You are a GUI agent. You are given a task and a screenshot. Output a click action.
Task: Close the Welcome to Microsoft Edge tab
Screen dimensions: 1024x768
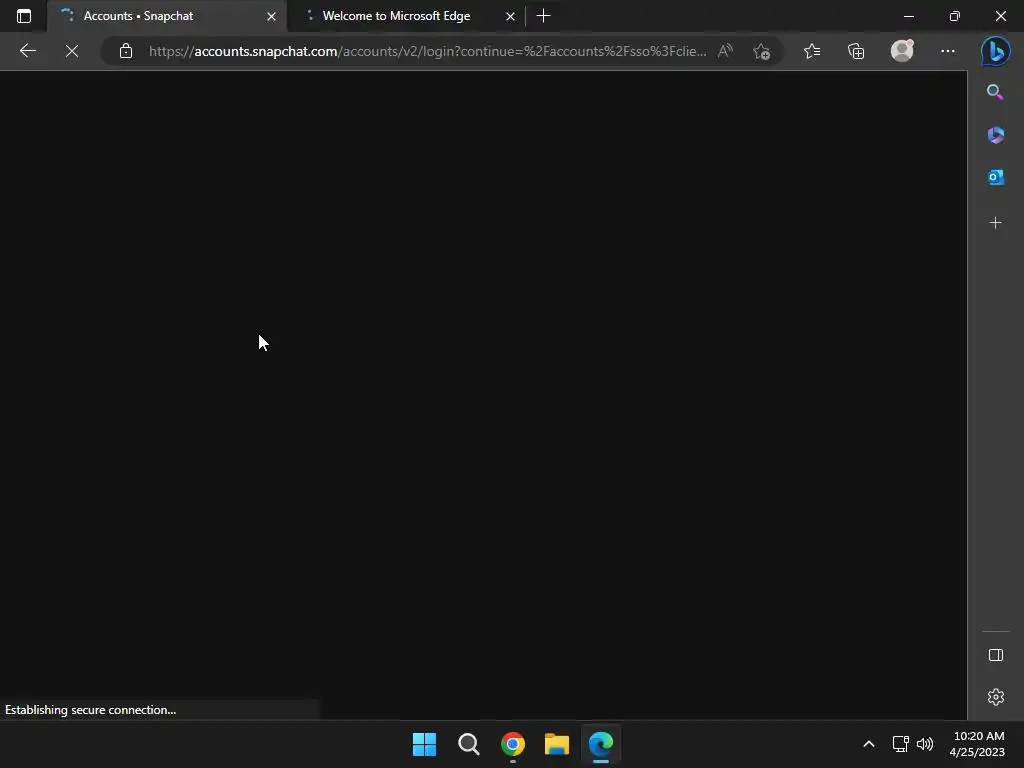click(510, 16)
